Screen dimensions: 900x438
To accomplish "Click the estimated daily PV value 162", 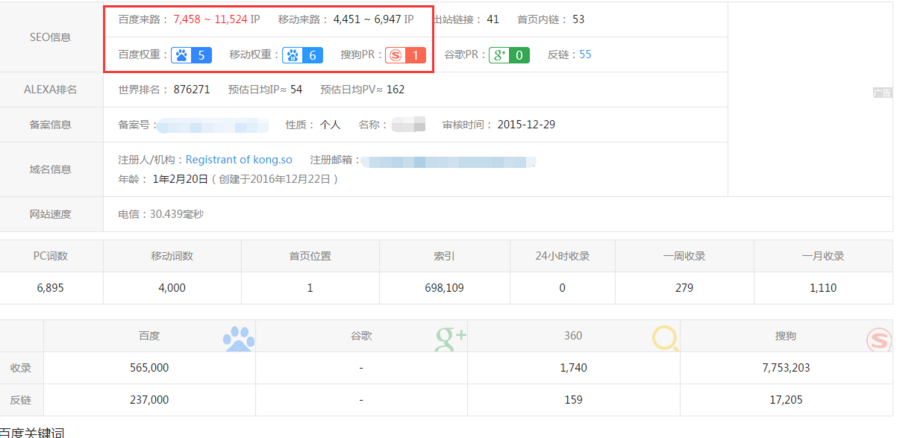I will [x=395, y=90].
